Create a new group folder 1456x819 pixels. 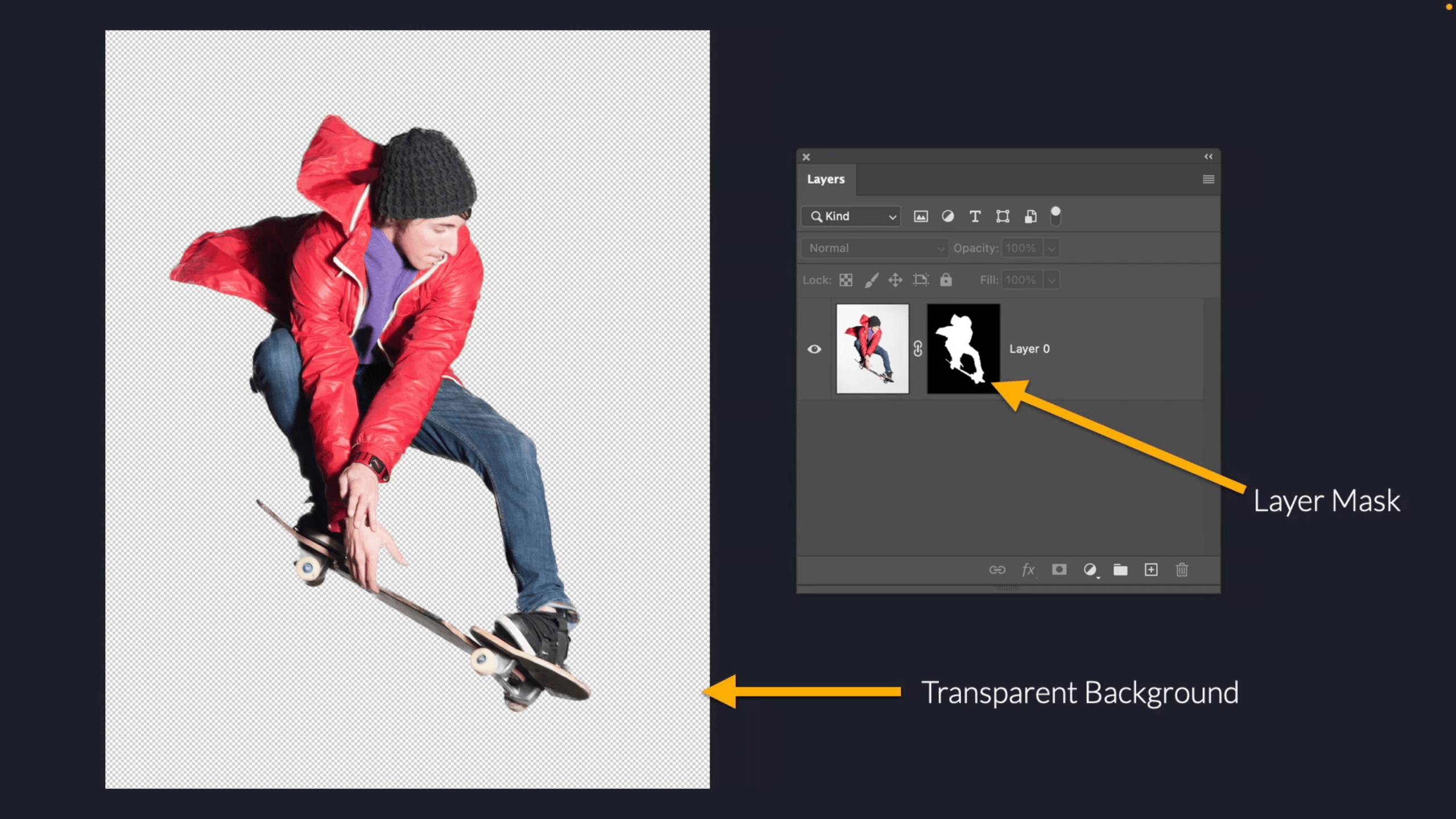(x=1120, y=569)
